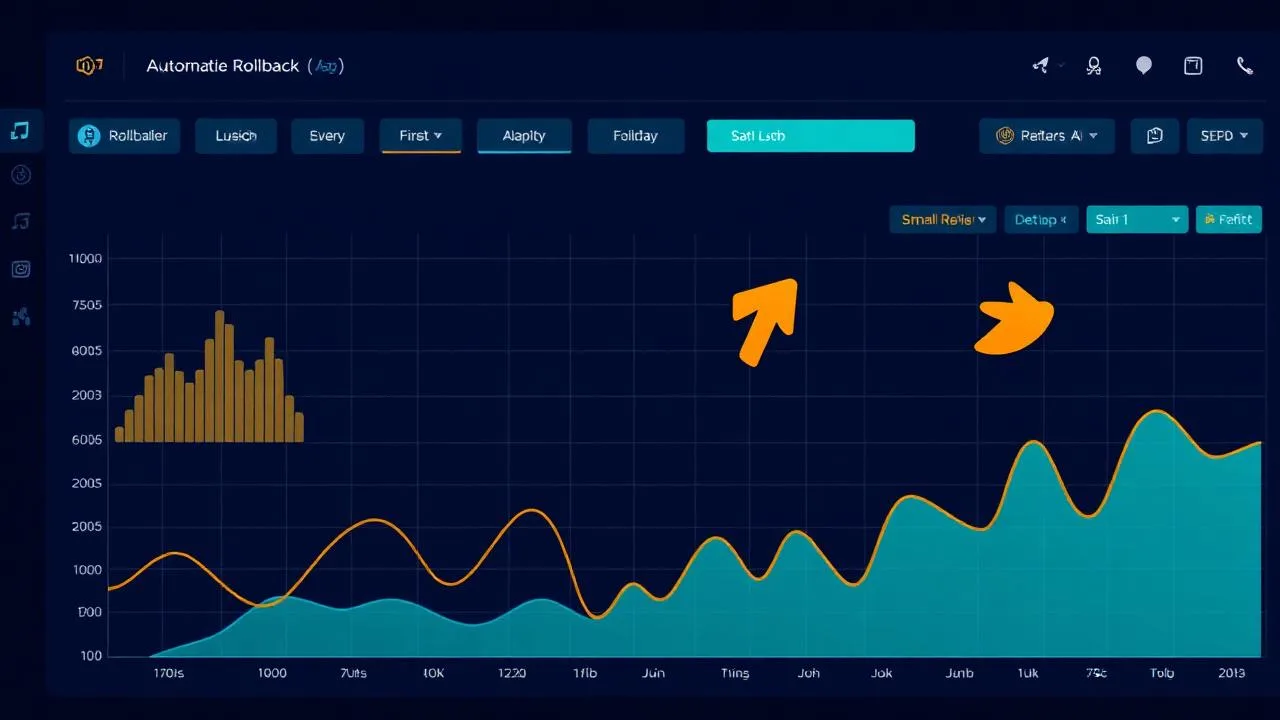
Task: Click the circular clock sidebar icon
Action: (x=21, y=175)
